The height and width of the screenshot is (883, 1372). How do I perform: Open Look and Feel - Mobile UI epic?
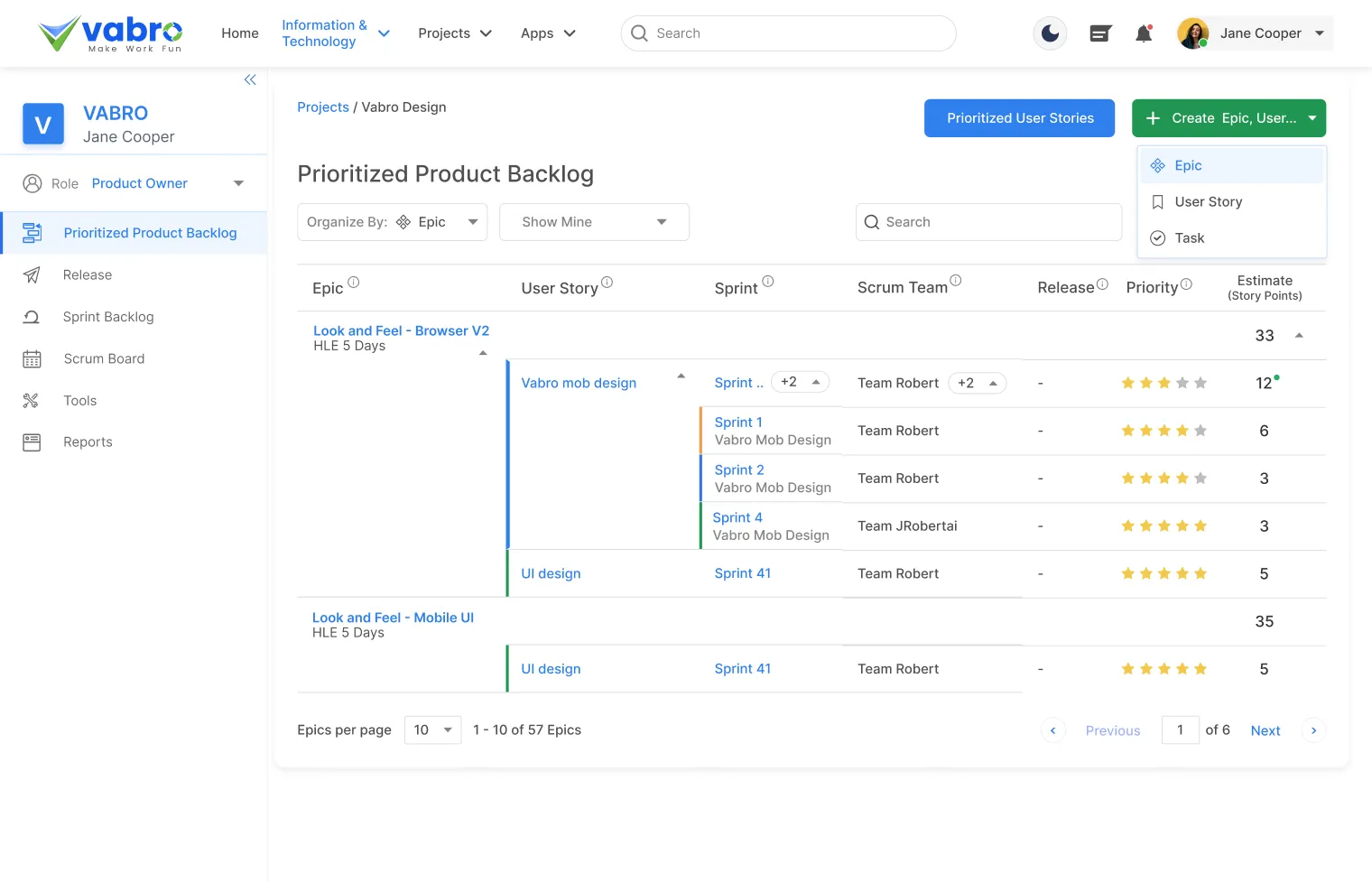pyautogui.click(x=393, y=618)
